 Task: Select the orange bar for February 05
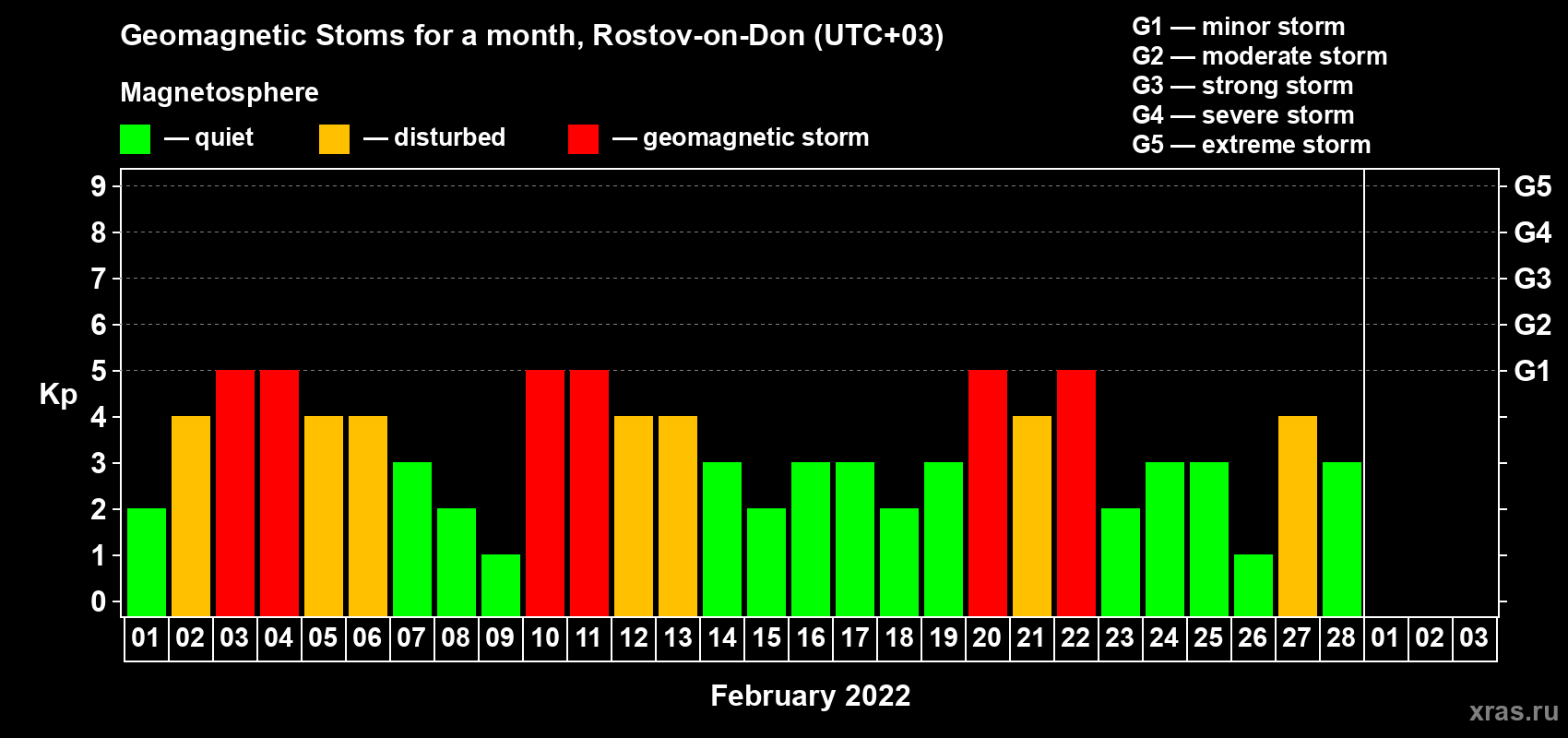pos(324,516)
